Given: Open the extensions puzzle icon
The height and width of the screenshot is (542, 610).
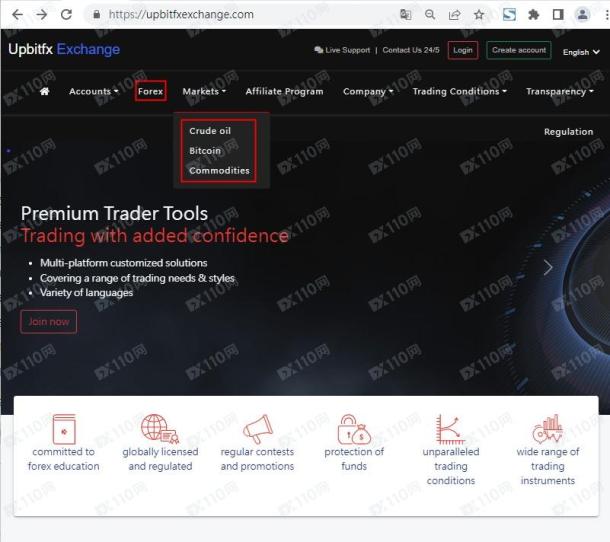Looking at the screenshot, I should (x=534, y=15).
